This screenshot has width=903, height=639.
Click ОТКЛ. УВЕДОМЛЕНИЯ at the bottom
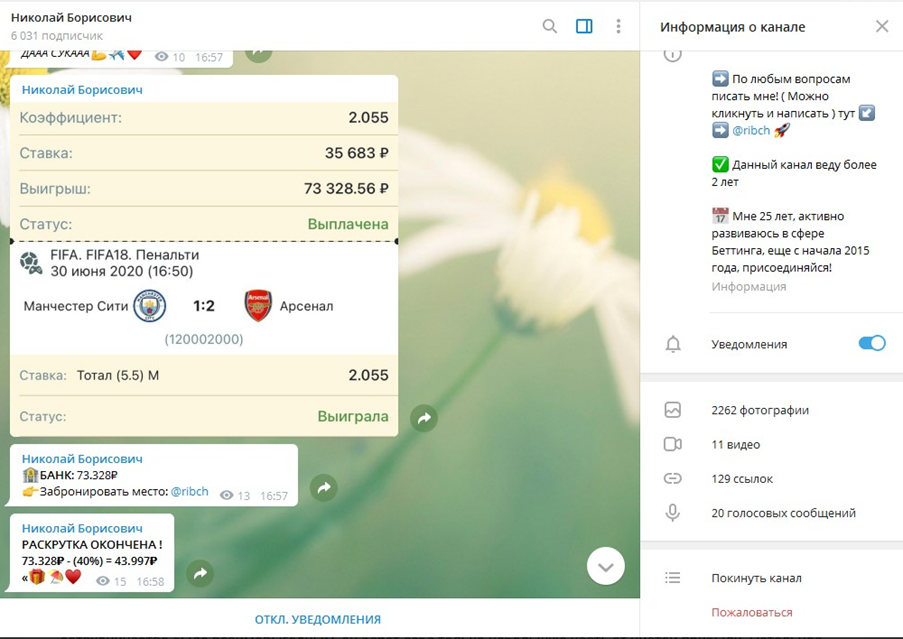[317, 619]
